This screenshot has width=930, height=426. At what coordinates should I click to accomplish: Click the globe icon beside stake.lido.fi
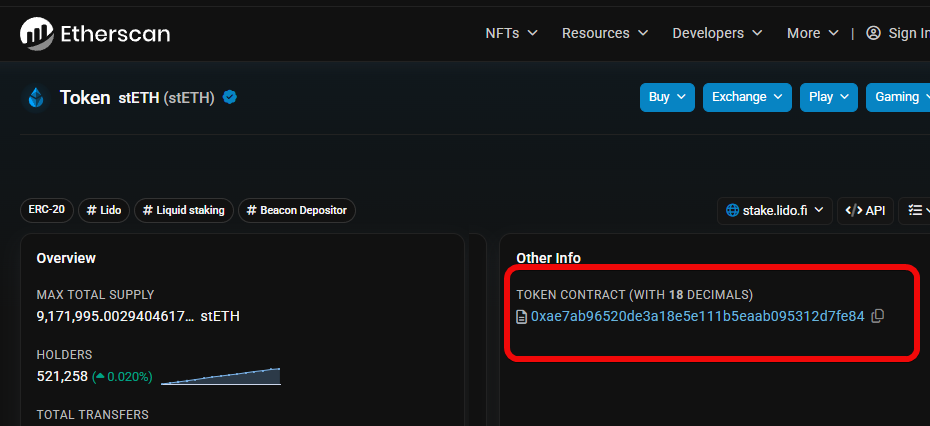pos(732,210)
